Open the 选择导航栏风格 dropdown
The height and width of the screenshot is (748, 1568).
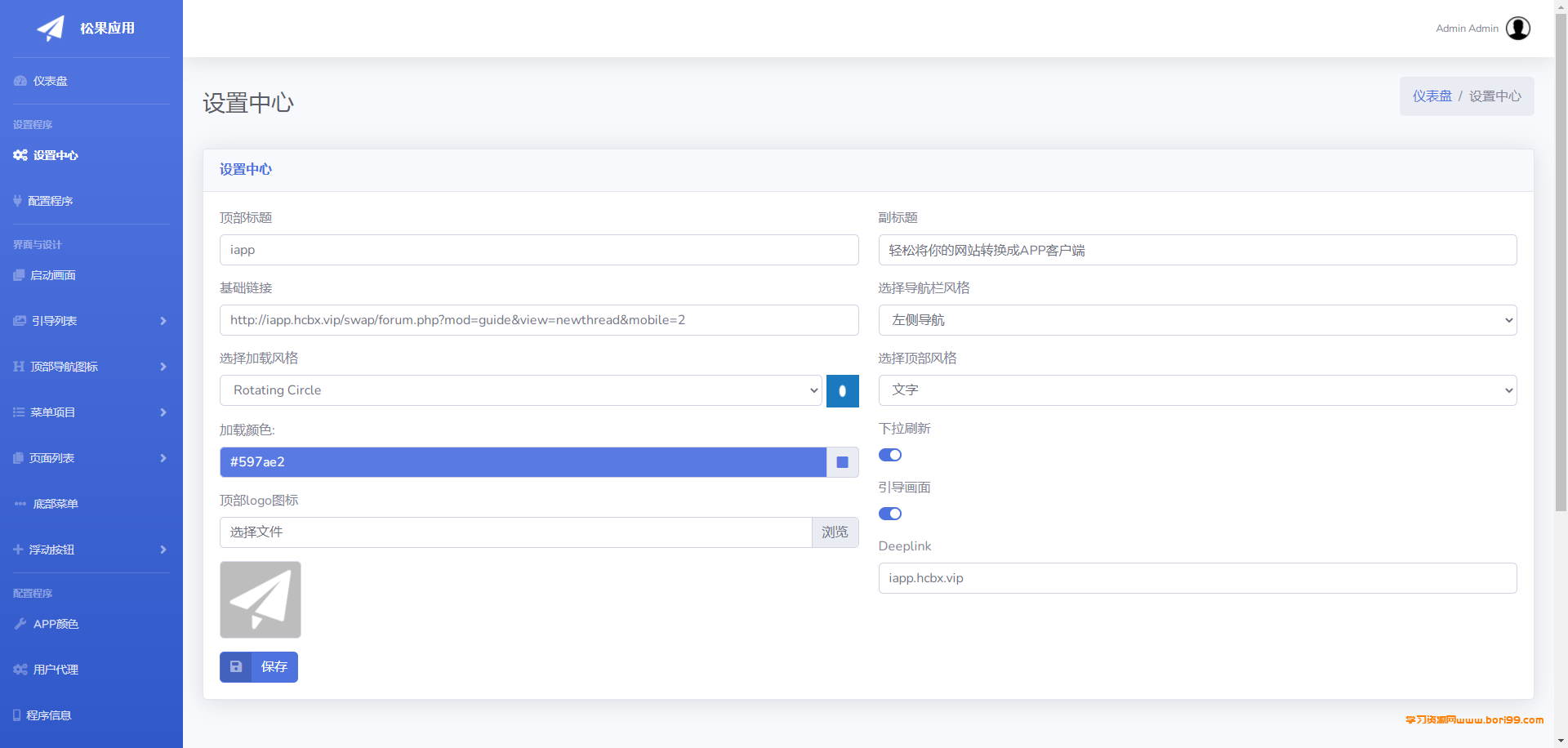pyautogui.click(x=1197, y=320)
